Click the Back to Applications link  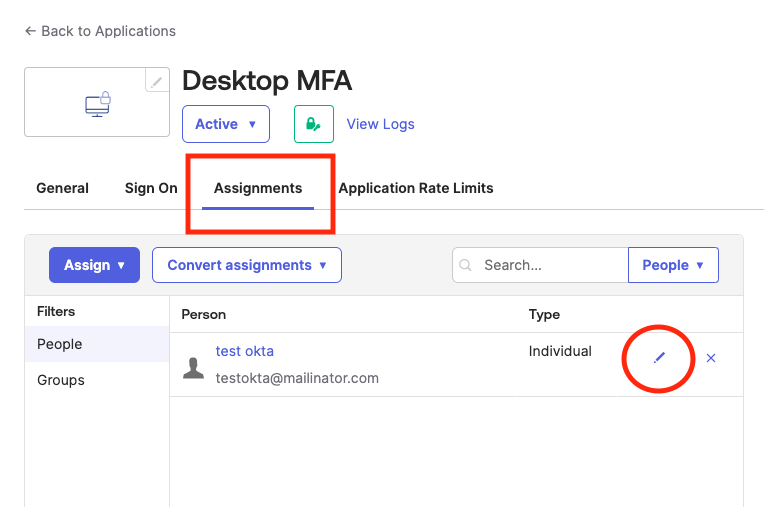point(100,31)
